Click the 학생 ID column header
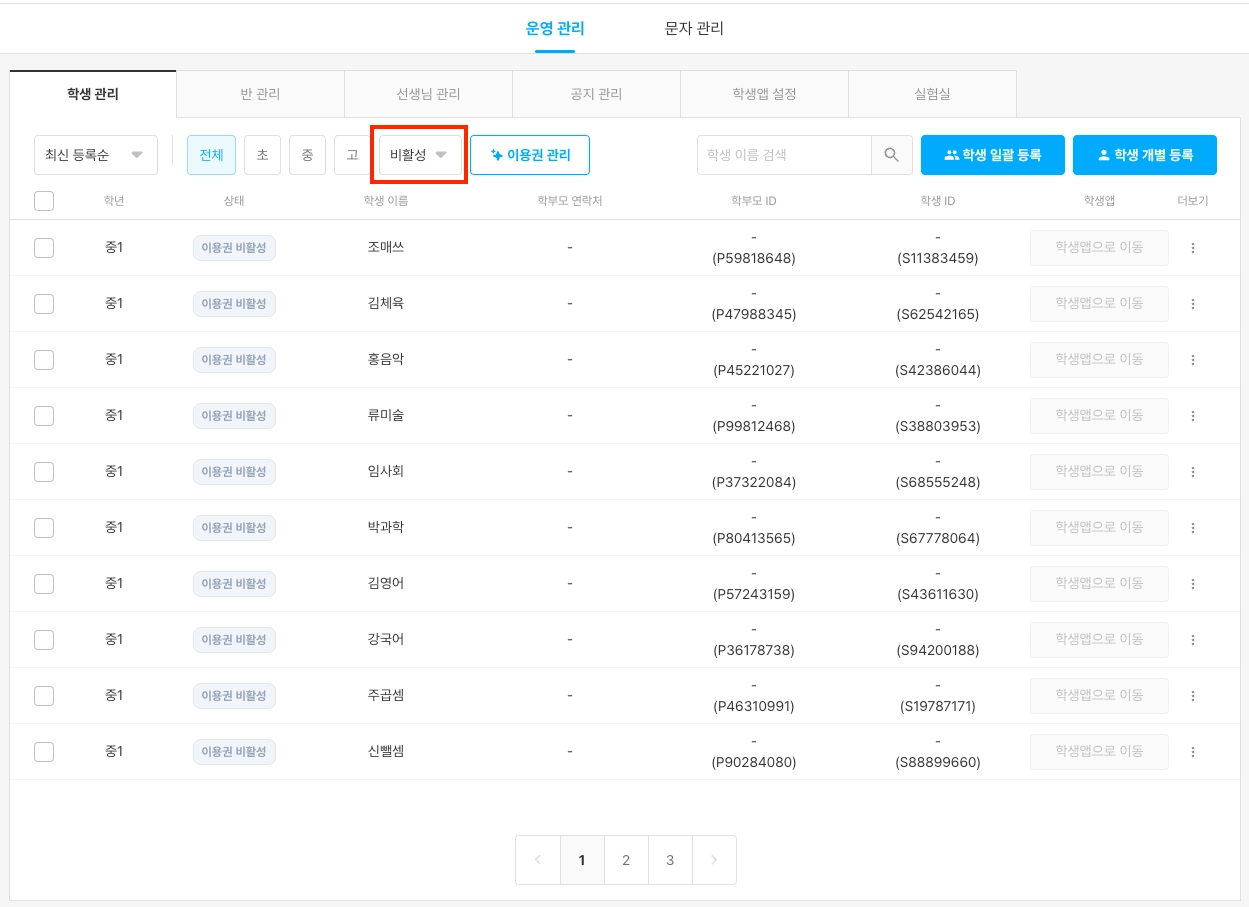The image size is (1249, 907). [x=938, y=201]
